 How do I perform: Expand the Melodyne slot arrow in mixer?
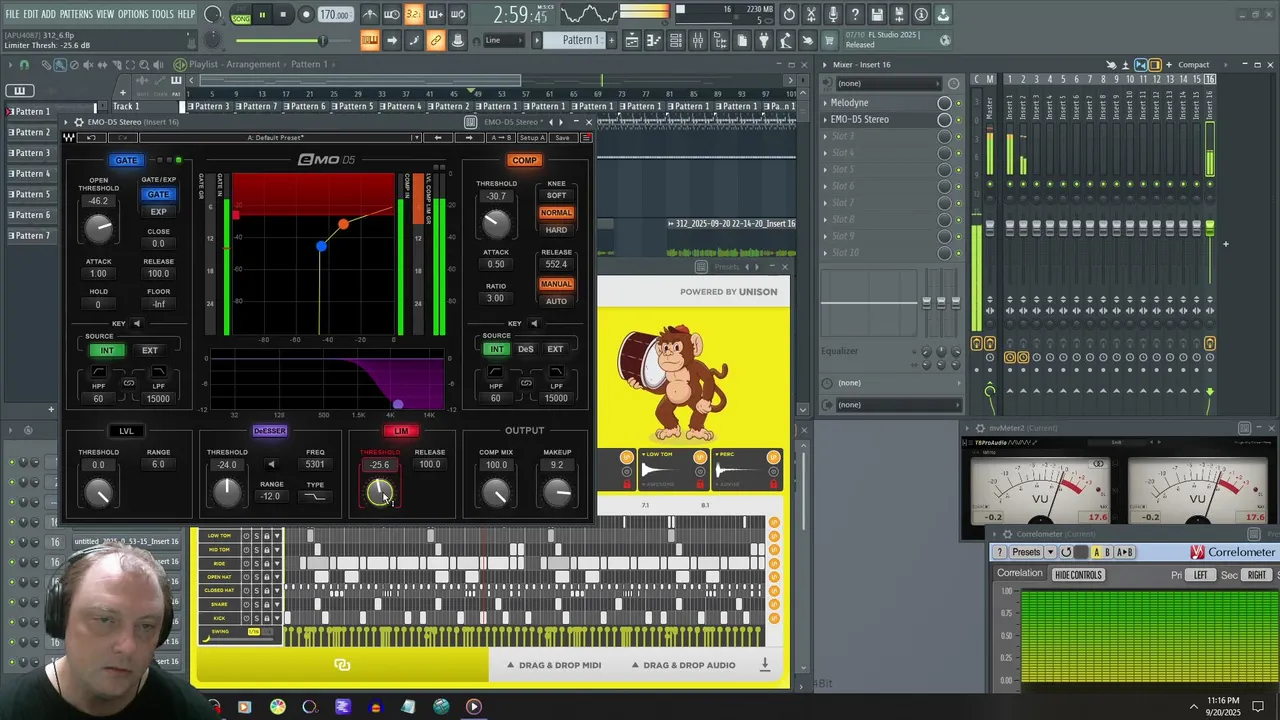pos(826,103)
